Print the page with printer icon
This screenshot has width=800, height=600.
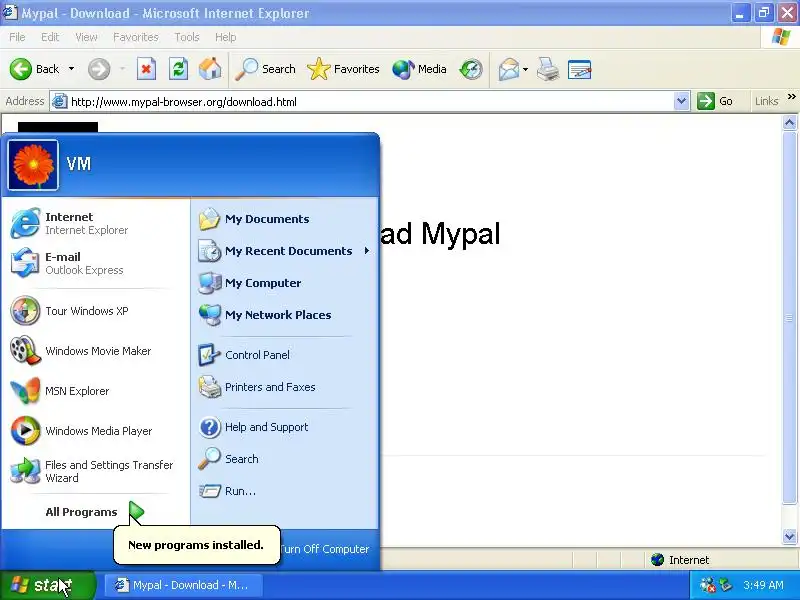click(x=547, y=69)
